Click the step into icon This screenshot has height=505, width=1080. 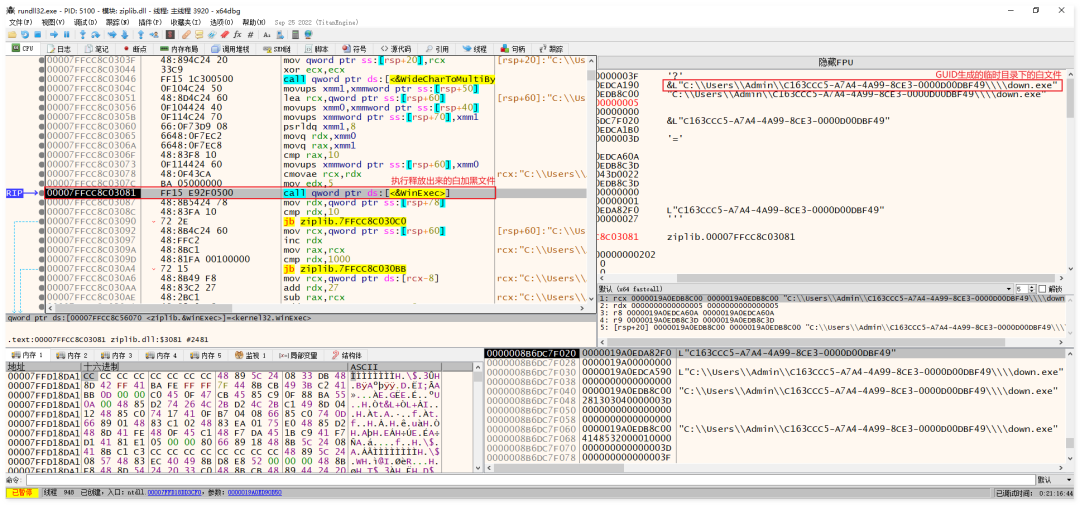[83, 34]
